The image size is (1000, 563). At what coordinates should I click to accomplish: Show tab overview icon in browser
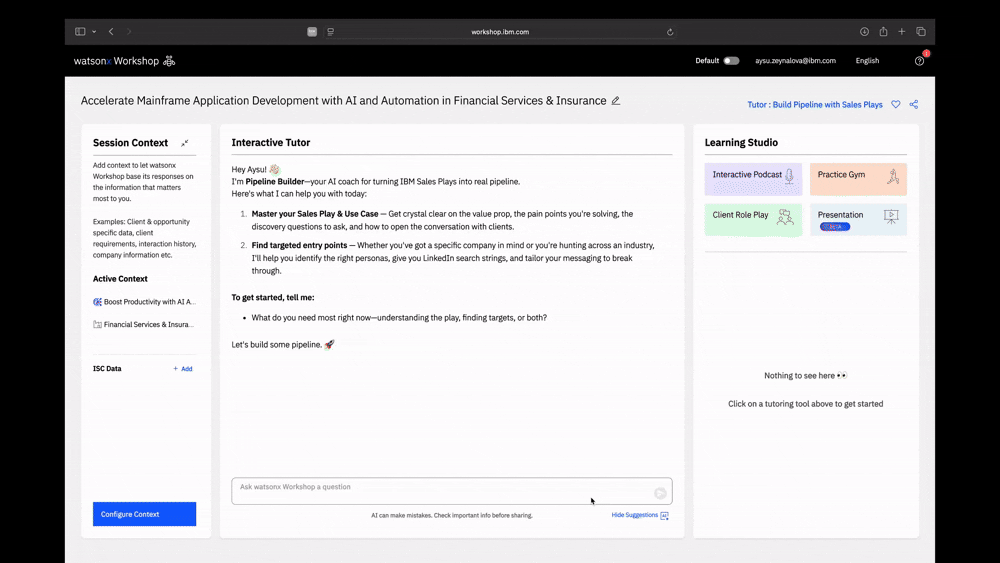[921, 31]
